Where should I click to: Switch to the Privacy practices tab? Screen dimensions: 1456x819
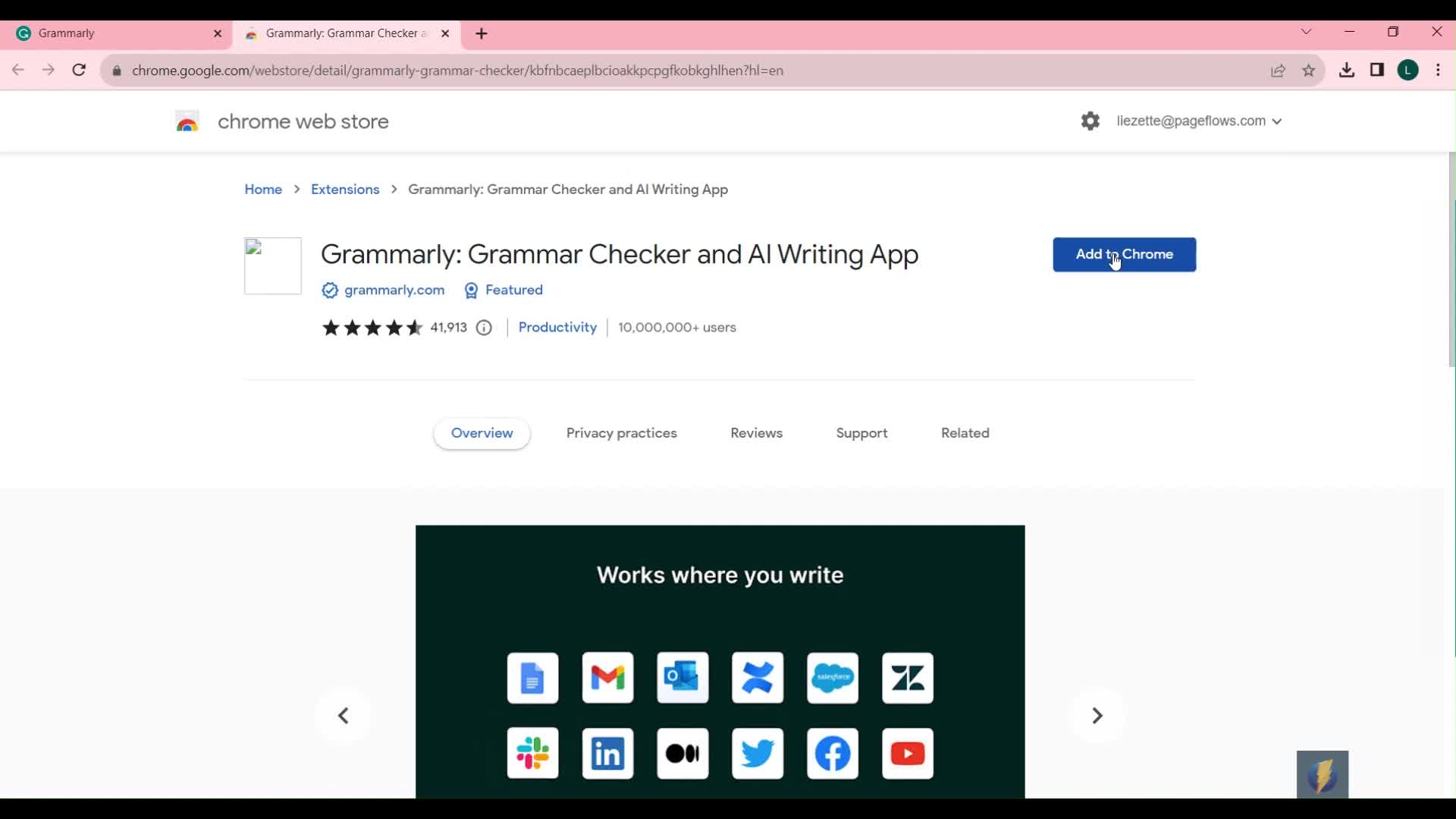pyautogui.click(x=621, y=433)
